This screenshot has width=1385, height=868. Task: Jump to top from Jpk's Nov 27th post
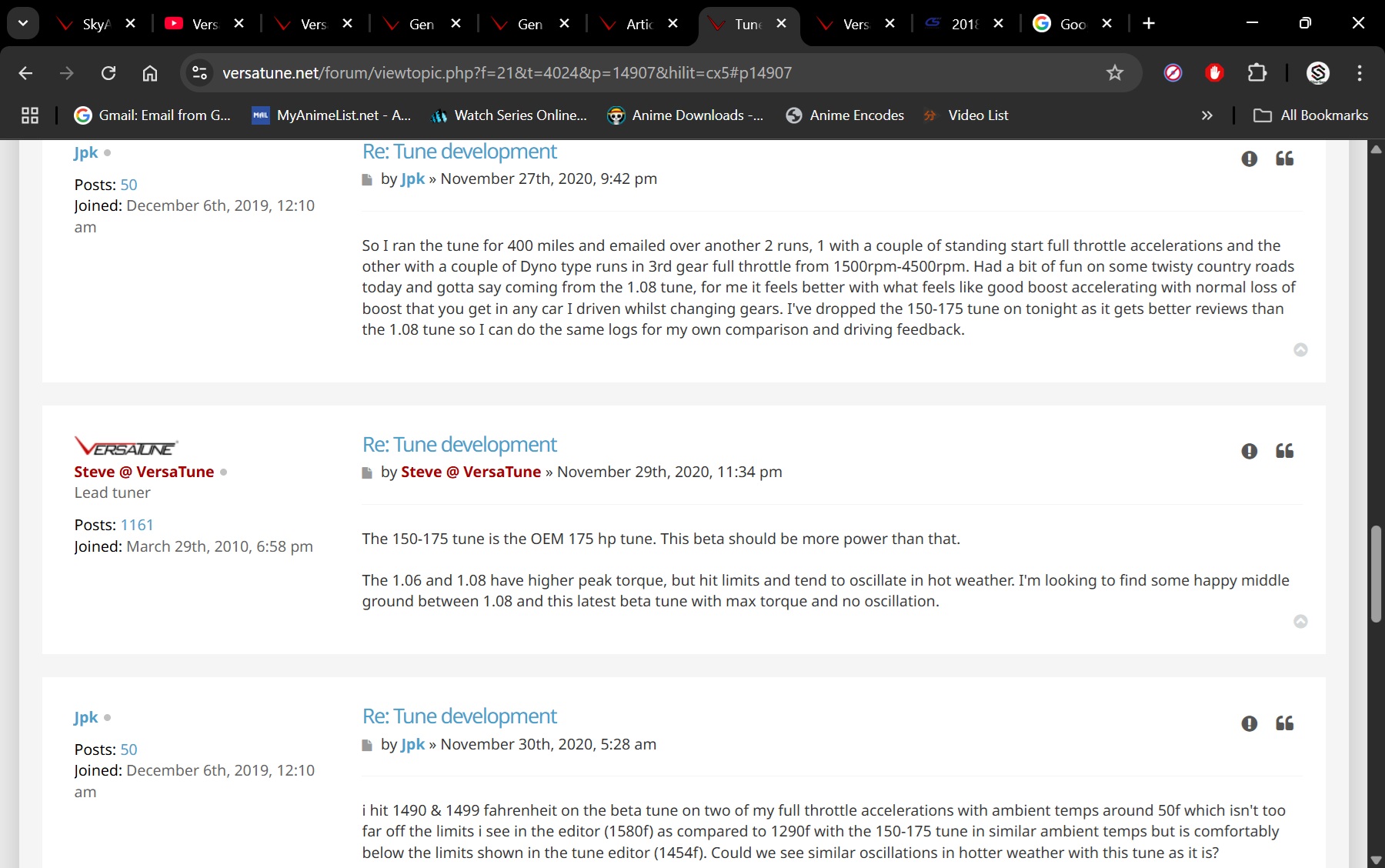[x=1300, y=349]
